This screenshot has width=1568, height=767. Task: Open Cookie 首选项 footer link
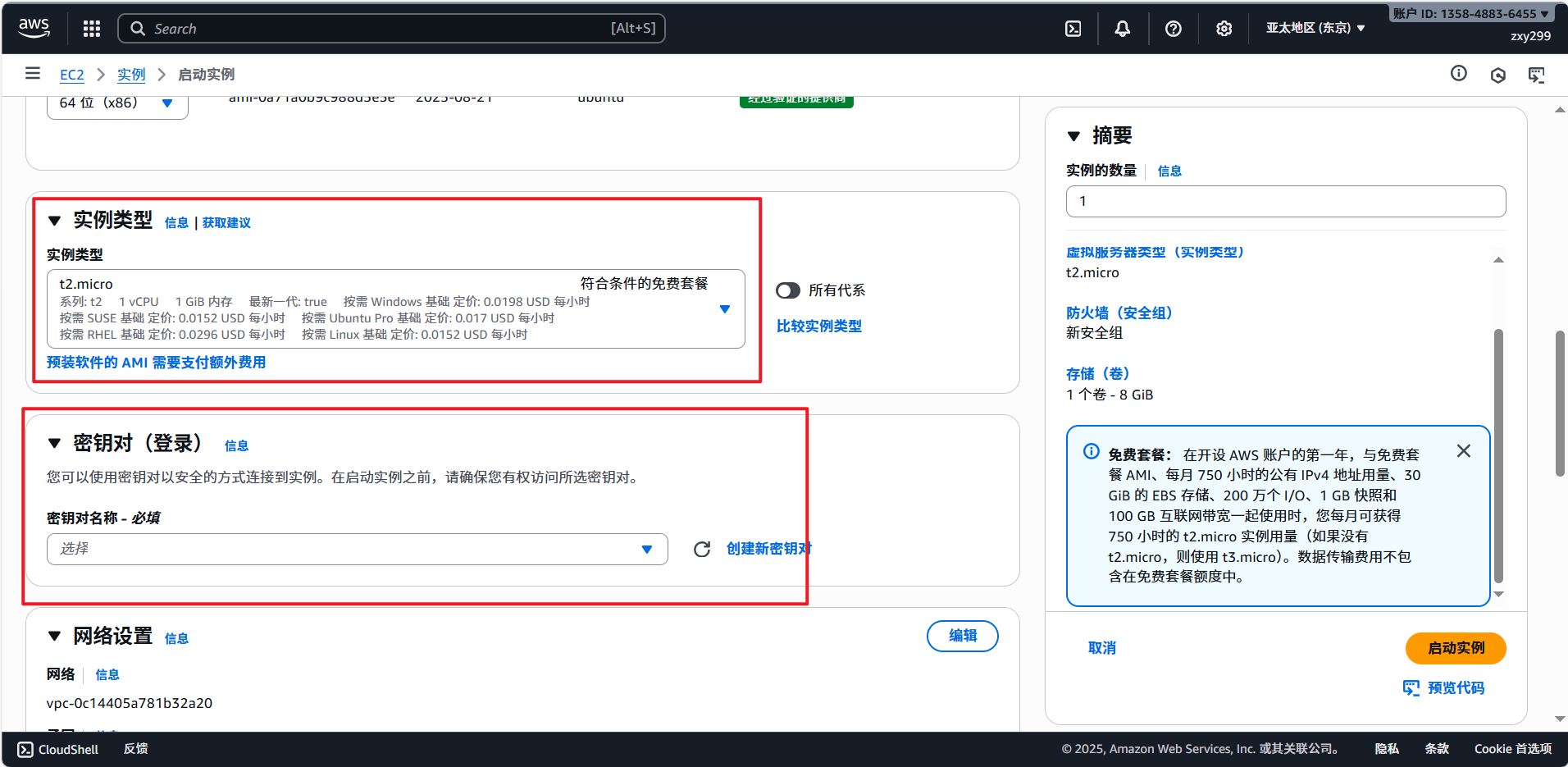[1513, 749]
